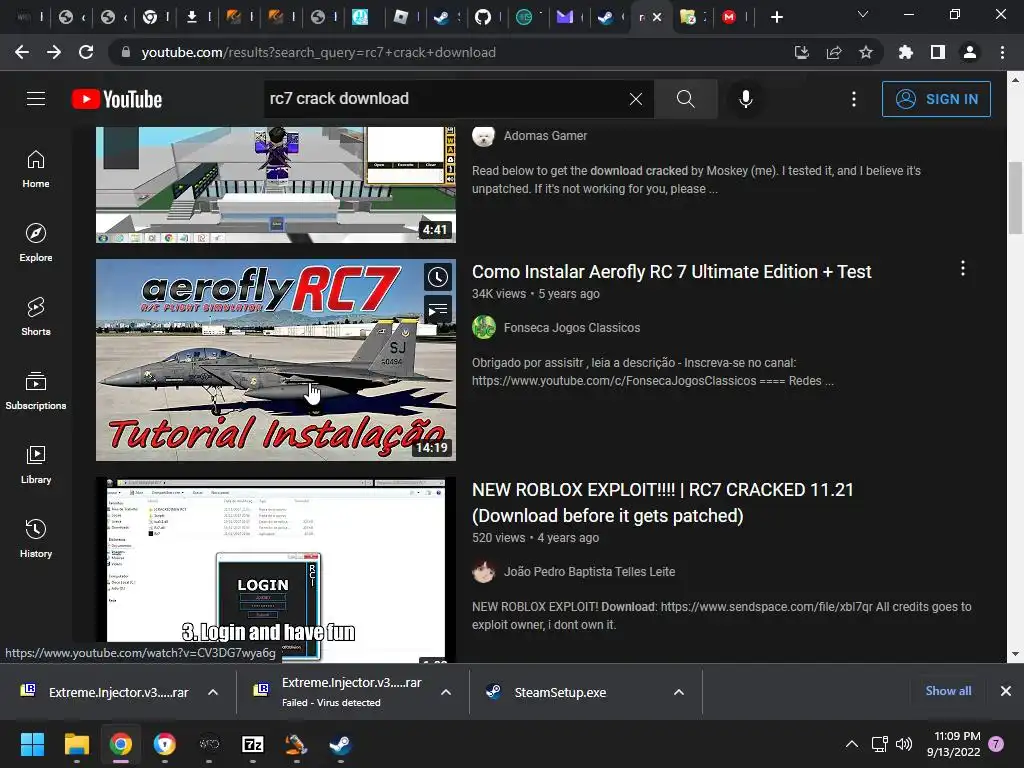Open notification badge showing 7
1024x768 pixels.
(996, 744)
